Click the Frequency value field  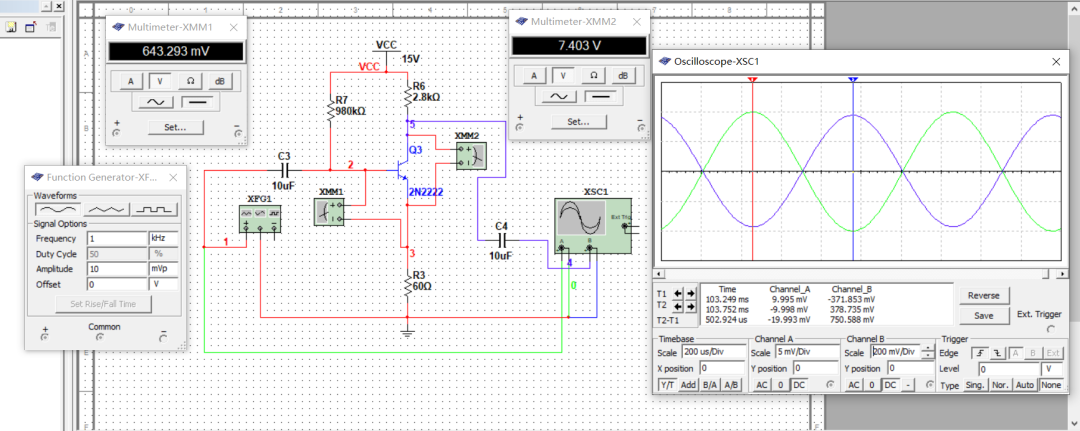pyautogui.click(x=117, y=238)
